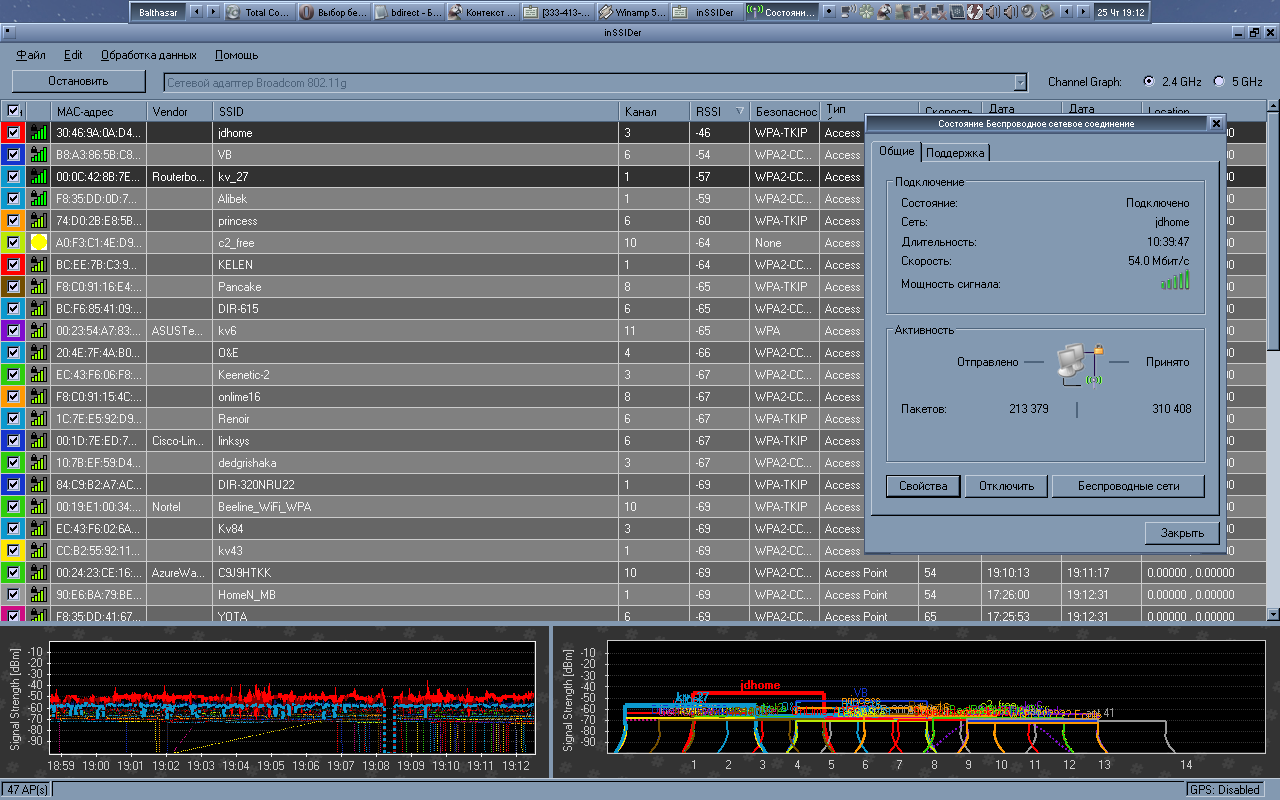Sort by RSSI column header arrow
Screen dimensions: 1280x800
[740, 111]
